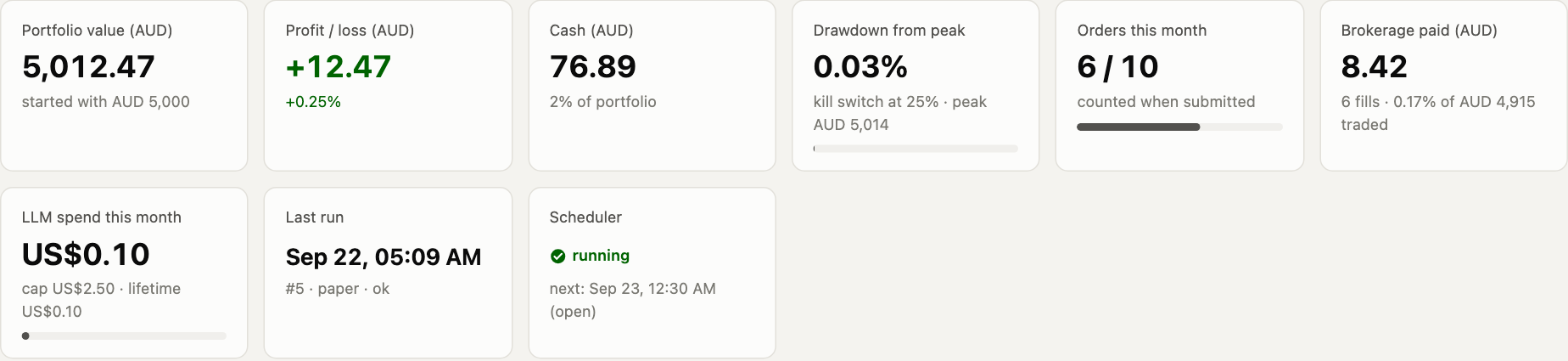Click the green running checkmark icon
Image resolution: width=1568 pixels, height=361 pixels.
click(557, 256)
